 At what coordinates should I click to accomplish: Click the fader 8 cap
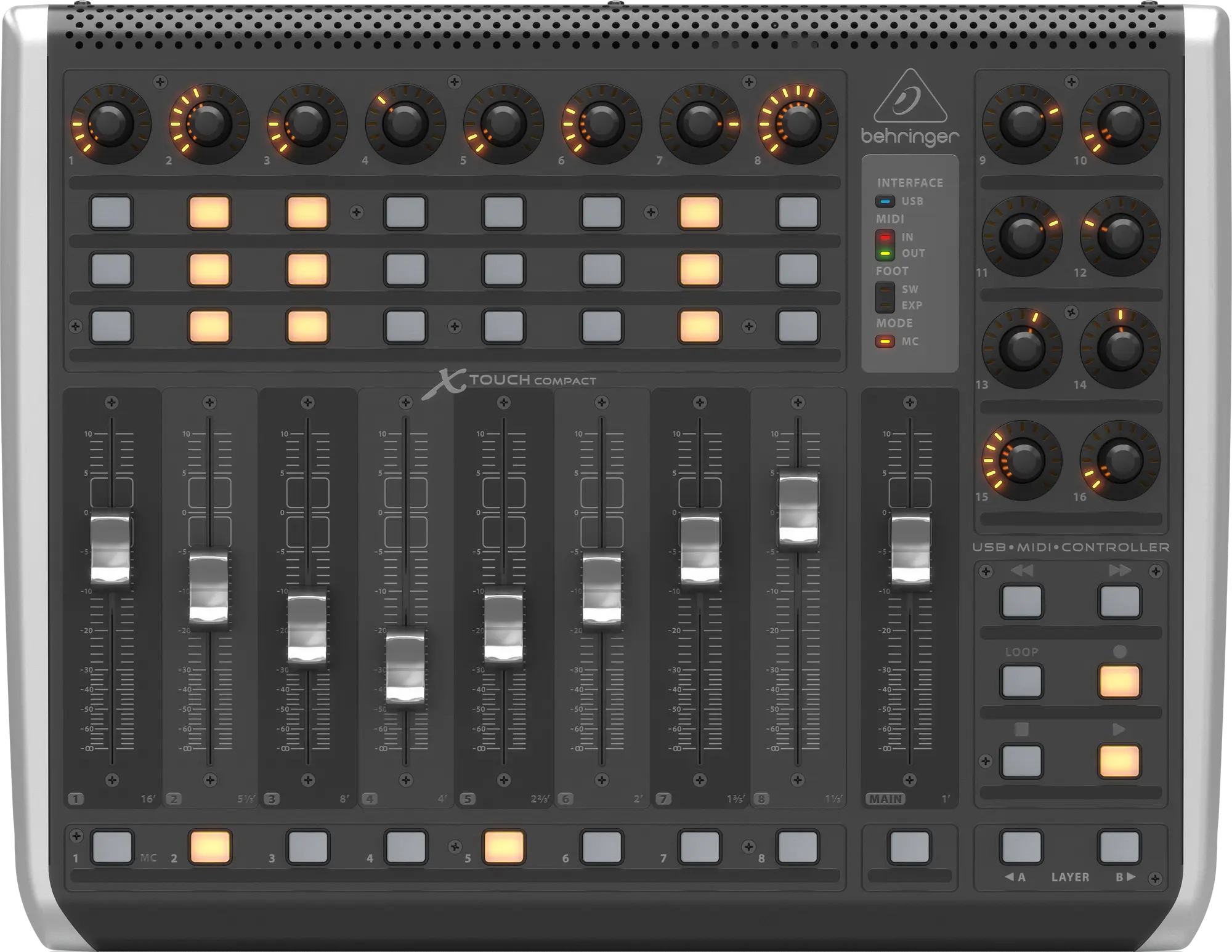point(798,510)
